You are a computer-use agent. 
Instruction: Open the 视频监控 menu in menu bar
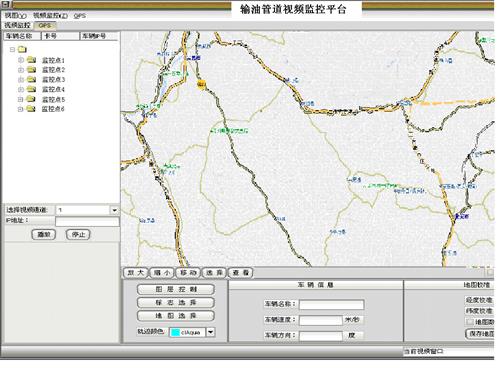coord(50,16)
